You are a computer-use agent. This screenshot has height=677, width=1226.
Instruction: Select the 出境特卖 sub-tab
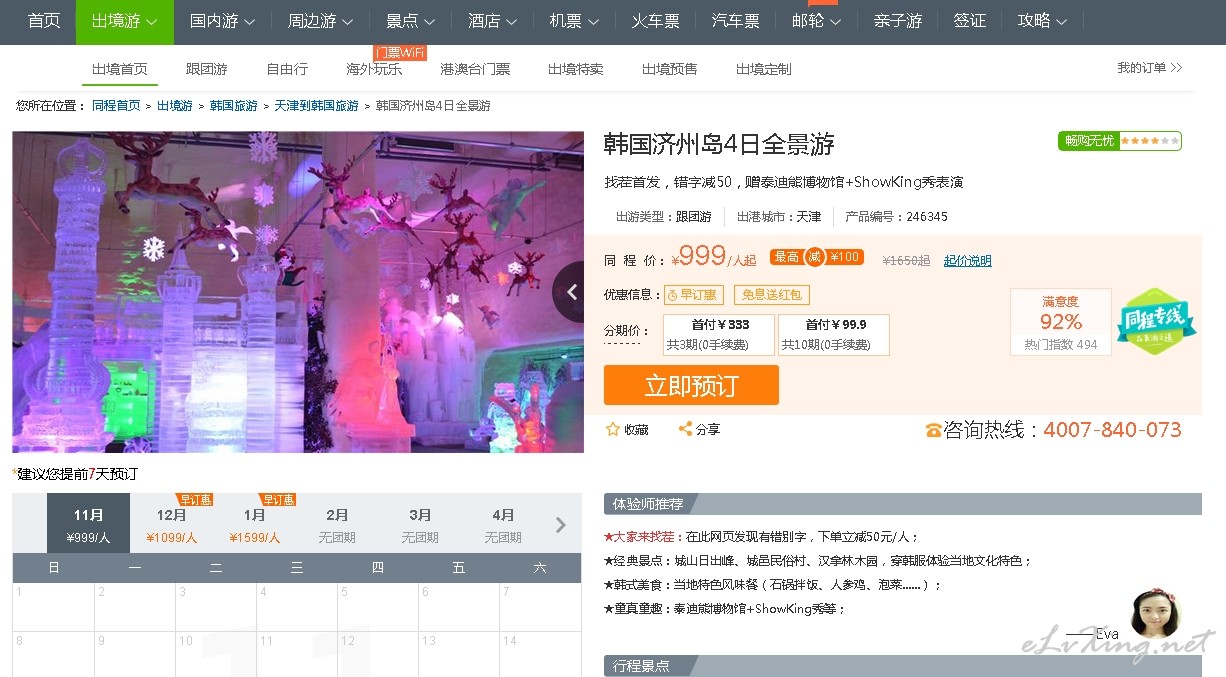pos(576,69)
